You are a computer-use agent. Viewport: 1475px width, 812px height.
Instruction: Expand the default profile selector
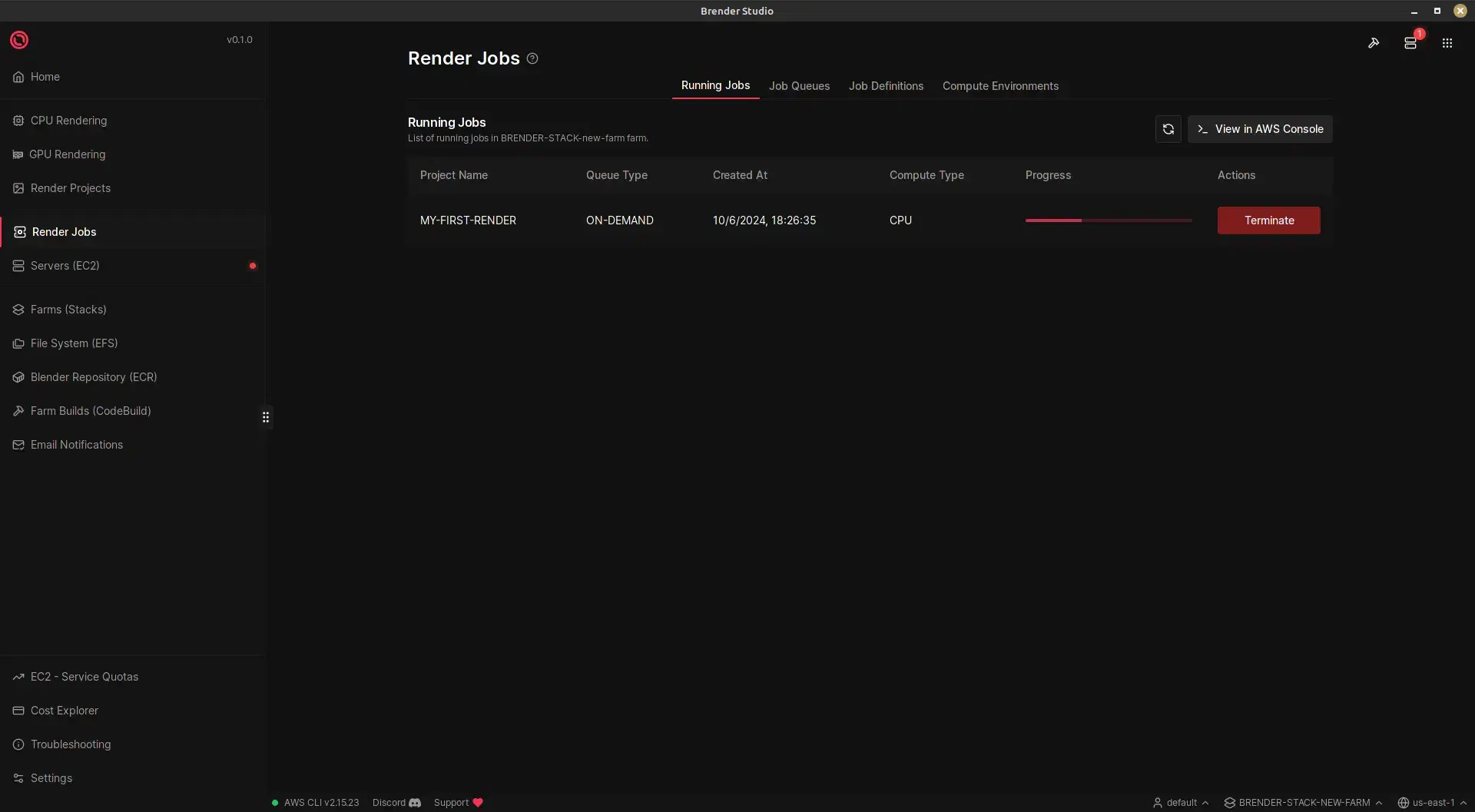click(1181, 802)
